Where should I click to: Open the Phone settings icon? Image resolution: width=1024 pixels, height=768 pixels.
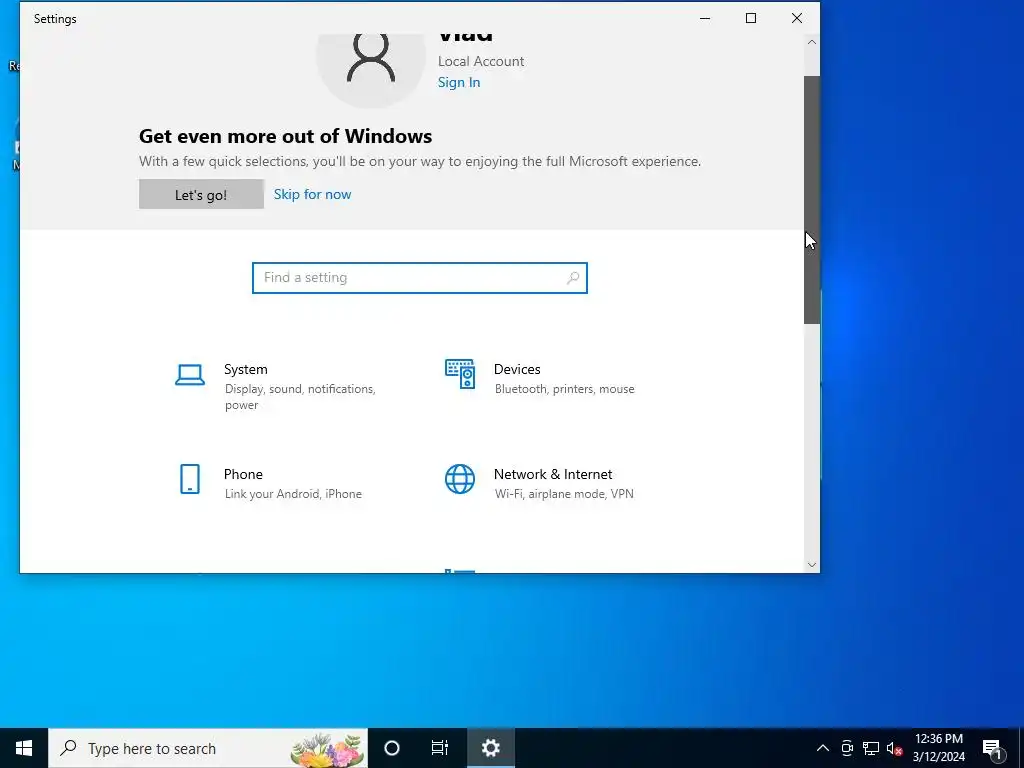tap(189, 479)
